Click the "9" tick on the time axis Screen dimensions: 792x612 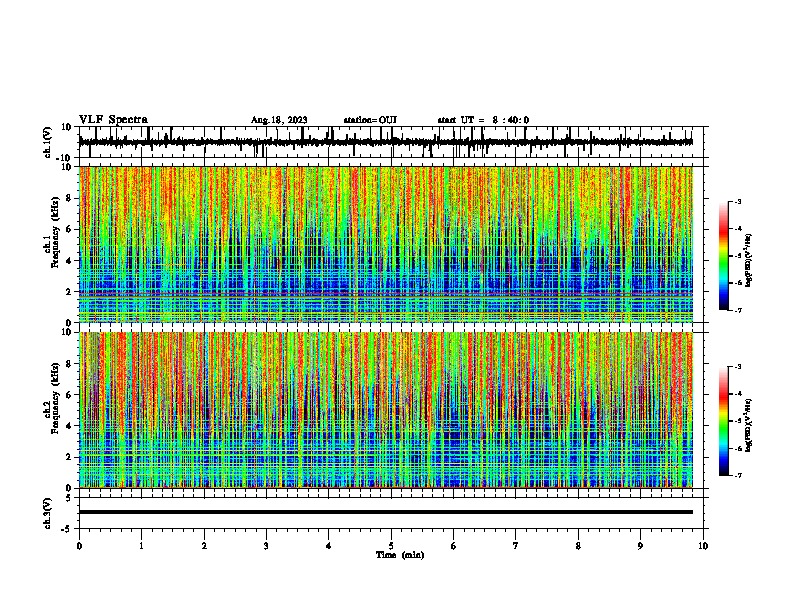pyautogui.click(x=640, y=546)
